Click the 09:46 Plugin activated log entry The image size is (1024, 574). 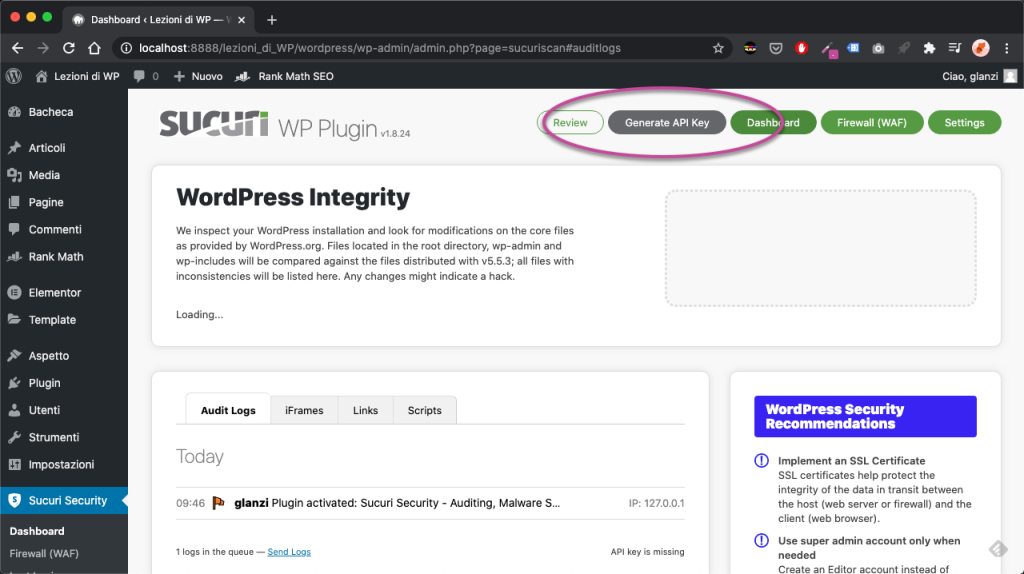tap(430, 503)
